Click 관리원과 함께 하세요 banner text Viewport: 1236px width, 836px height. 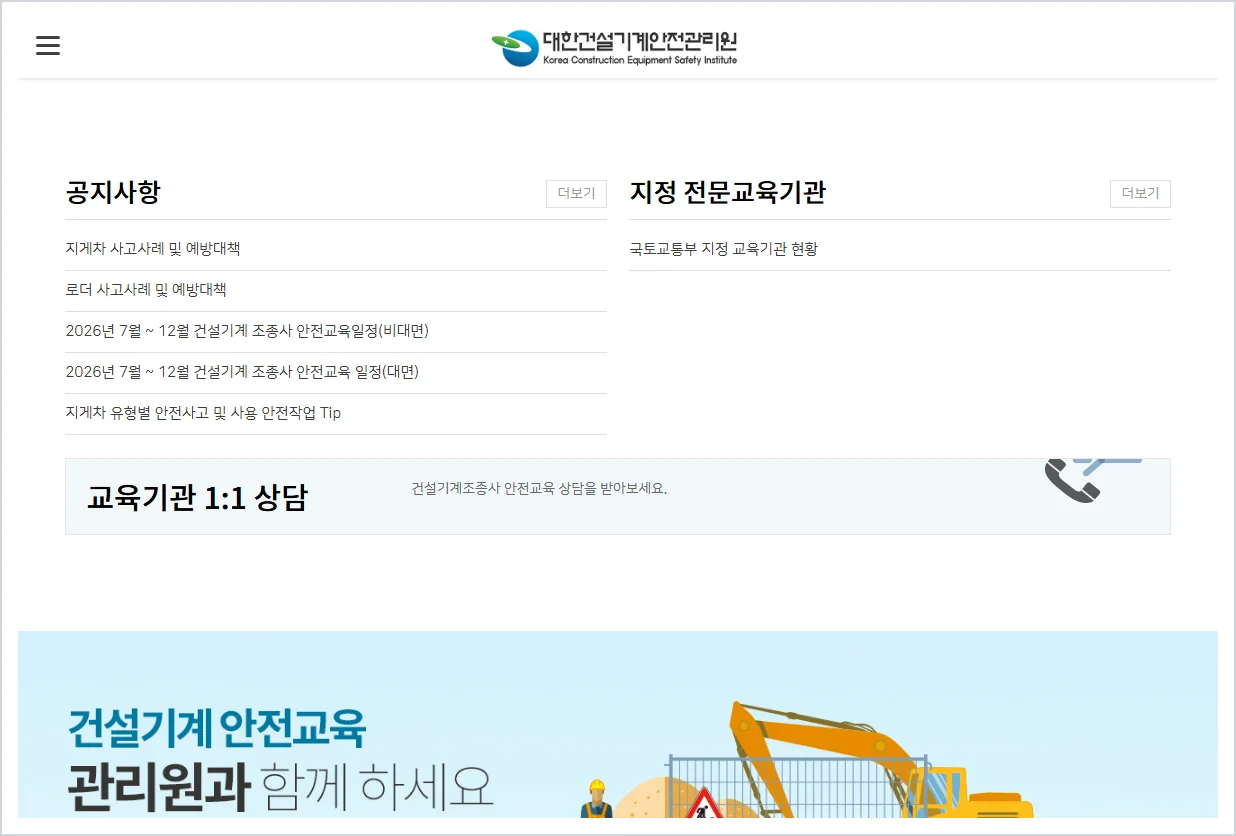tap(281, 789)
